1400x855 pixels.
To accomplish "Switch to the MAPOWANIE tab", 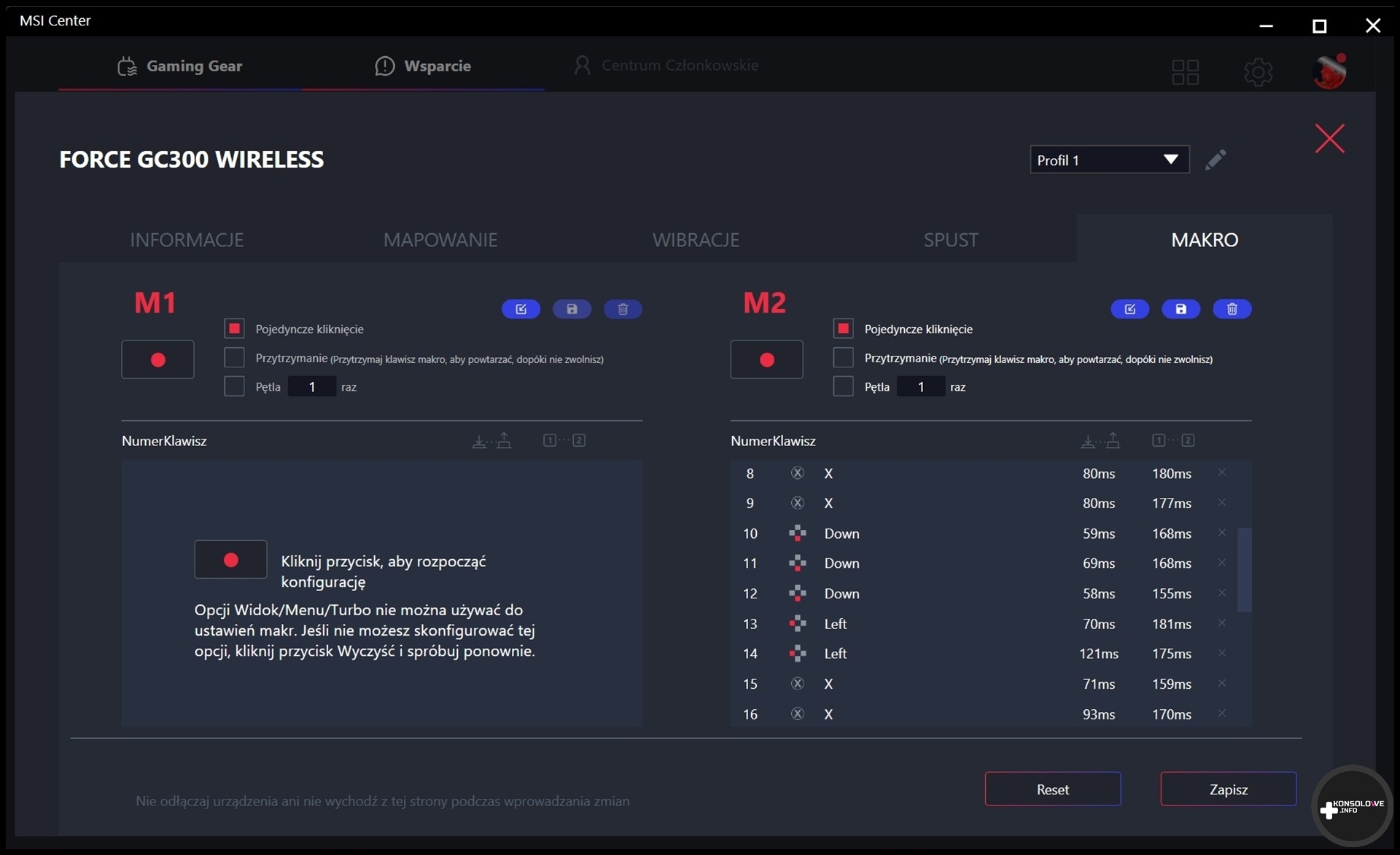I will coord(440,240).
